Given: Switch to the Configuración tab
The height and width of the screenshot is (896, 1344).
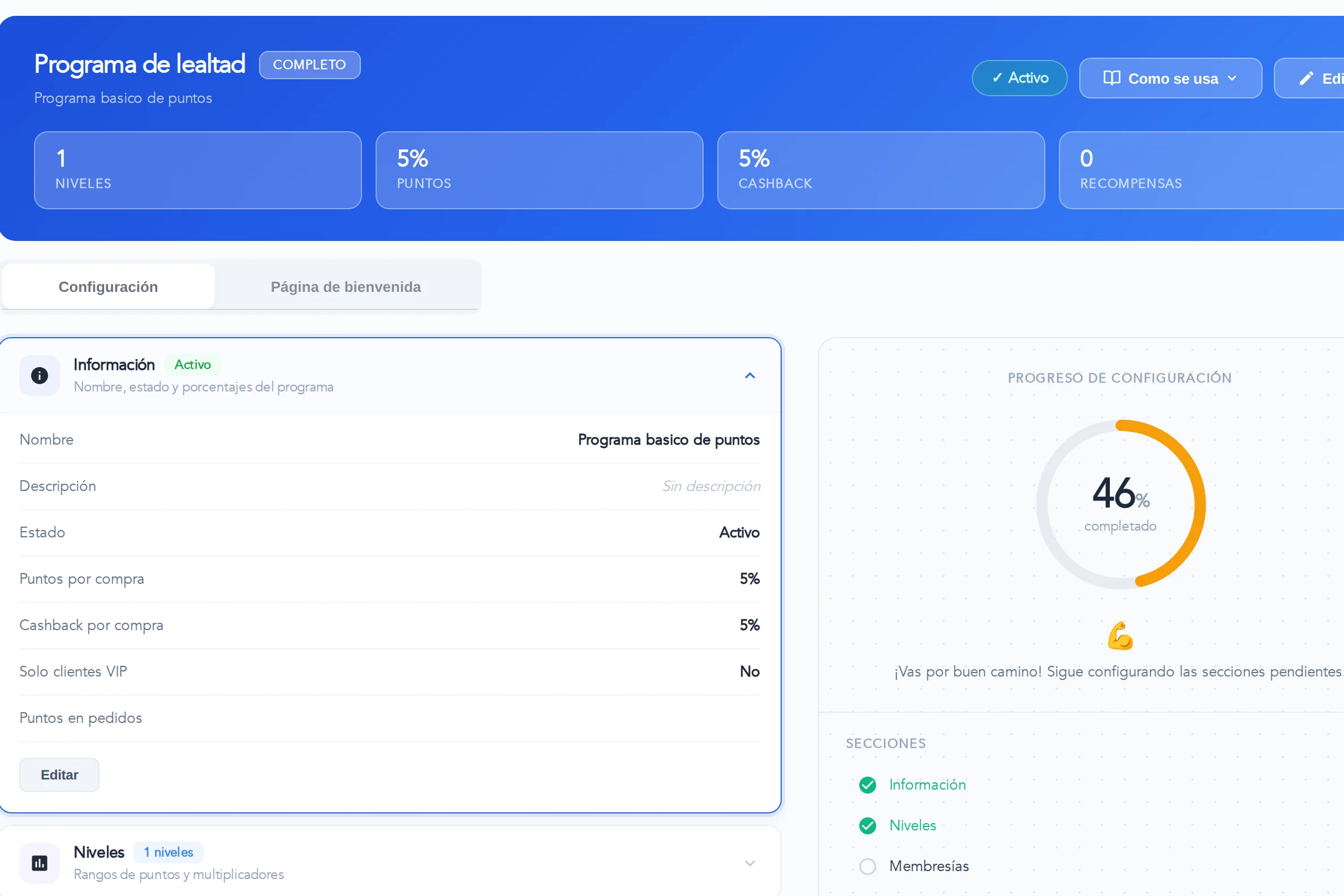Looking at the screenshot, I should pos(109,286).
